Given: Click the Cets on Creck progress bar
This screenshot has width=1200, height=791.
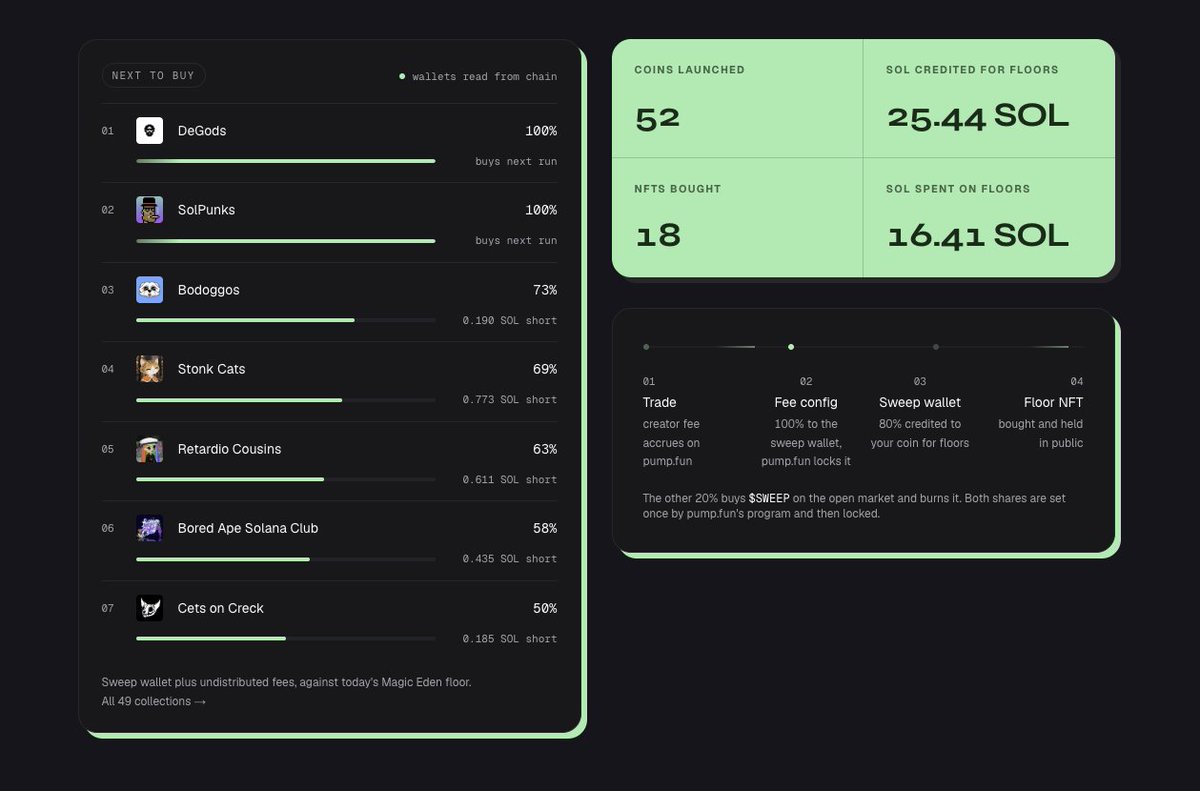Looking at the screenshot, I should pos(286,638).
